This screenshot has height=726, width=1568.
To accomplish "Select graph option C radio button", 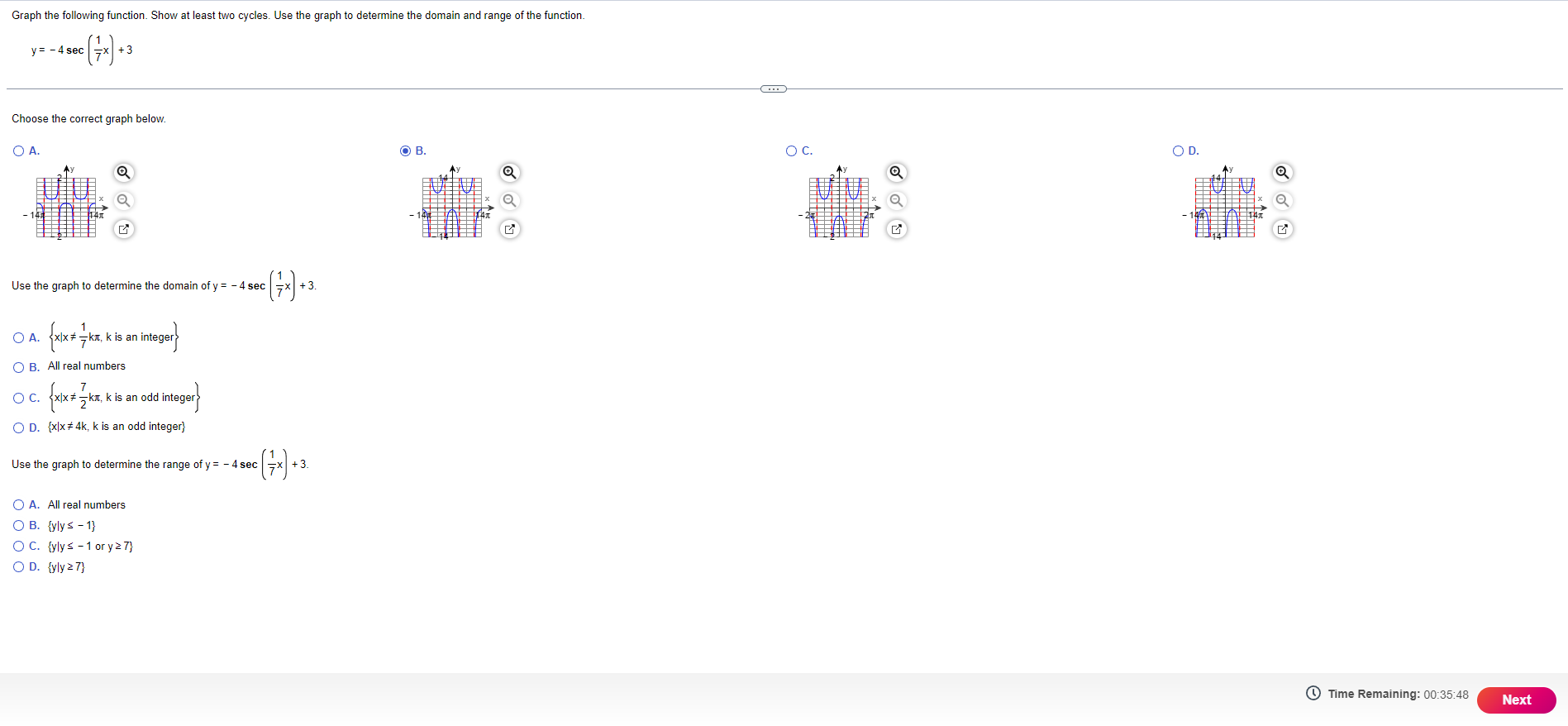I will click(x=792, y=150).
